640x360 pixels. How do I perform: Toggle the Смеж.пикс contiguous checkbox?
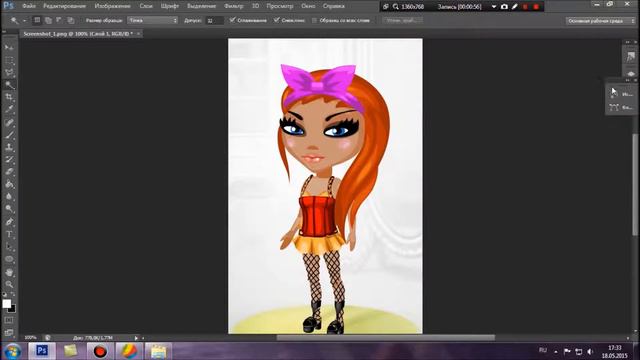pos(277,20)
